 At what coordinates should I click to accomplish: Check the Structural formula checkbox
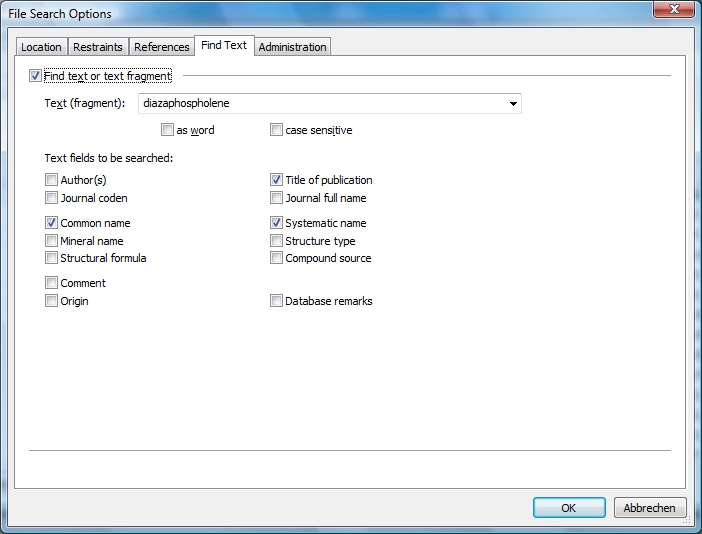coord(51,258)
